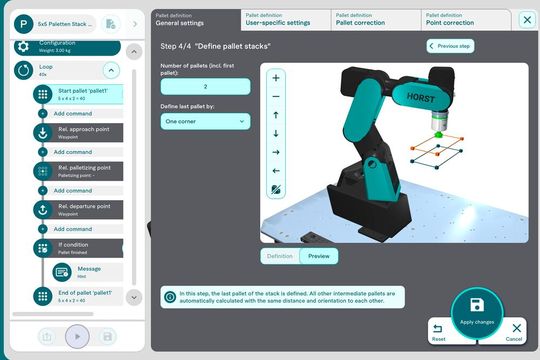Viewport: 540px width, 360px height.
Task: Click the Start pallet grid icon
Action: [43, 94]
